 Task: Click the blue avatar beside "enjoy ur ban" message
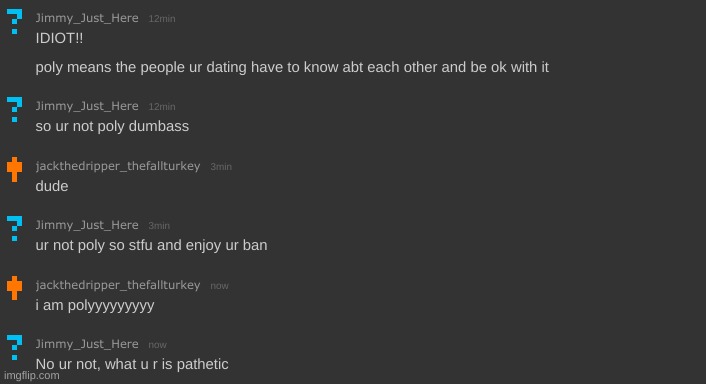(14, 228)
